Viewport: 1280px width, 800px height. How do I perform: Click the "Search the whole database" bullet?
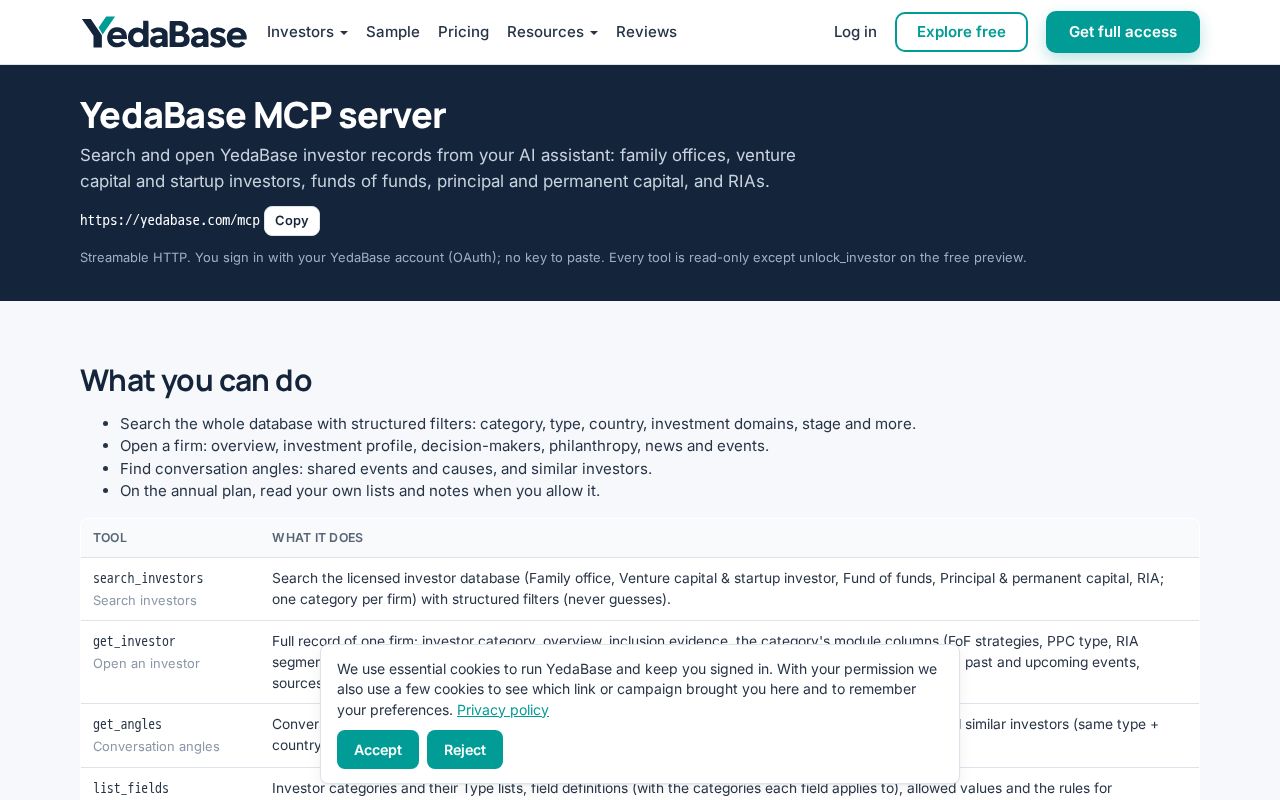[x=518, y=424]
